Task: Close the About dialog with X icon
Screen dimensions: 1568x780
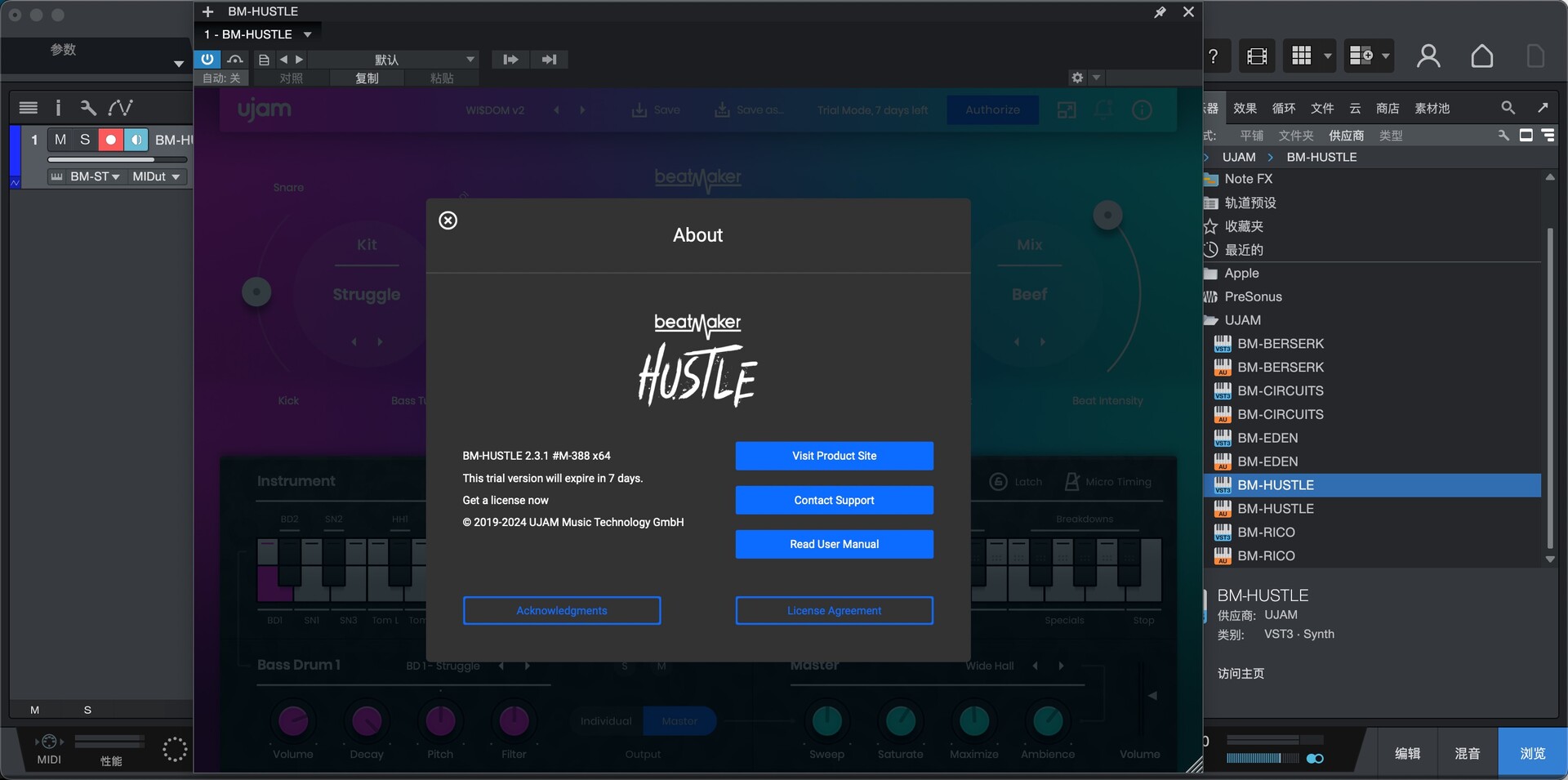Action: coord(448,220)
